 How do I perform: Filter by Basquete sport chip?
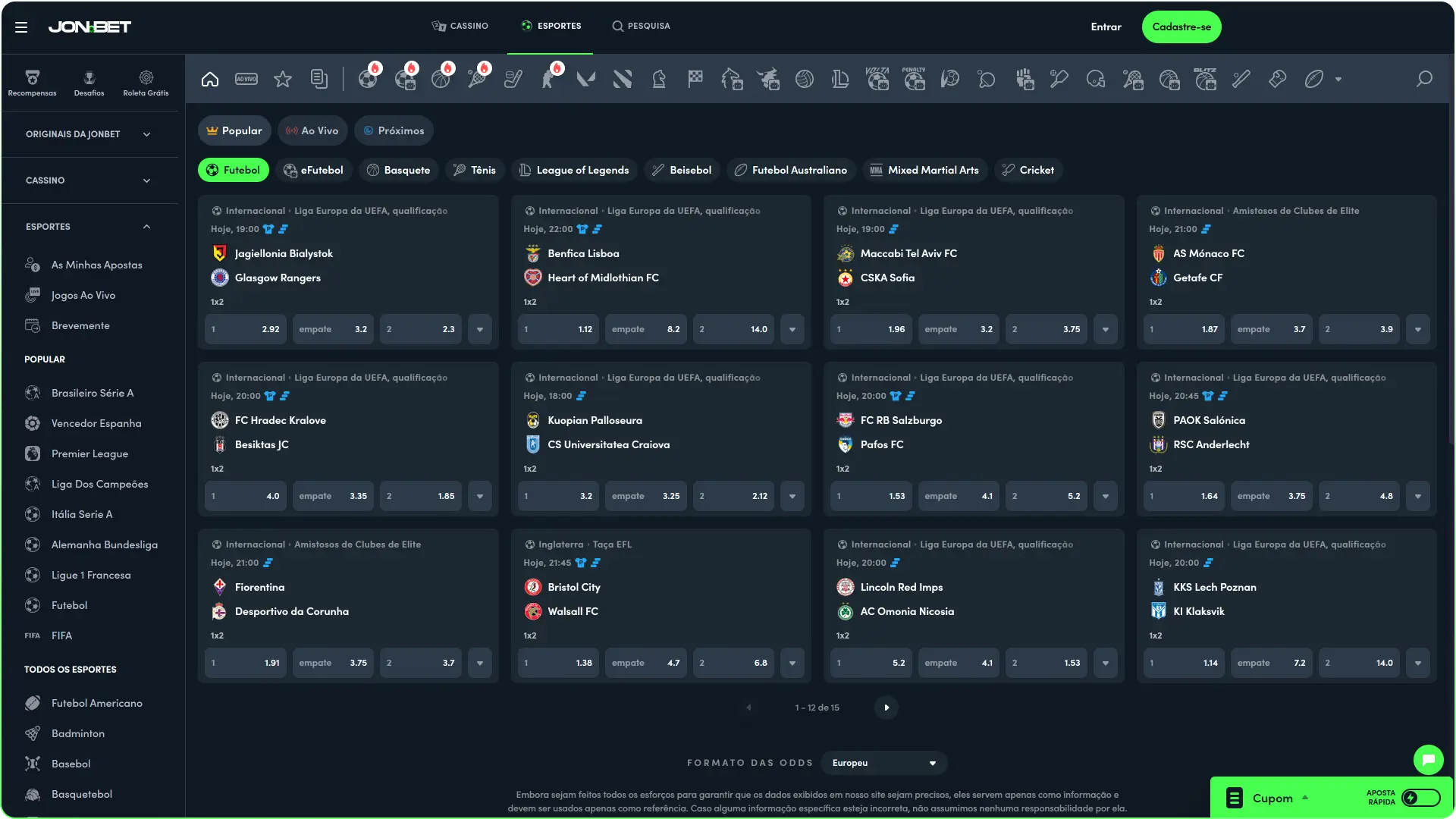pyautogui.click(x=399, y=170)
